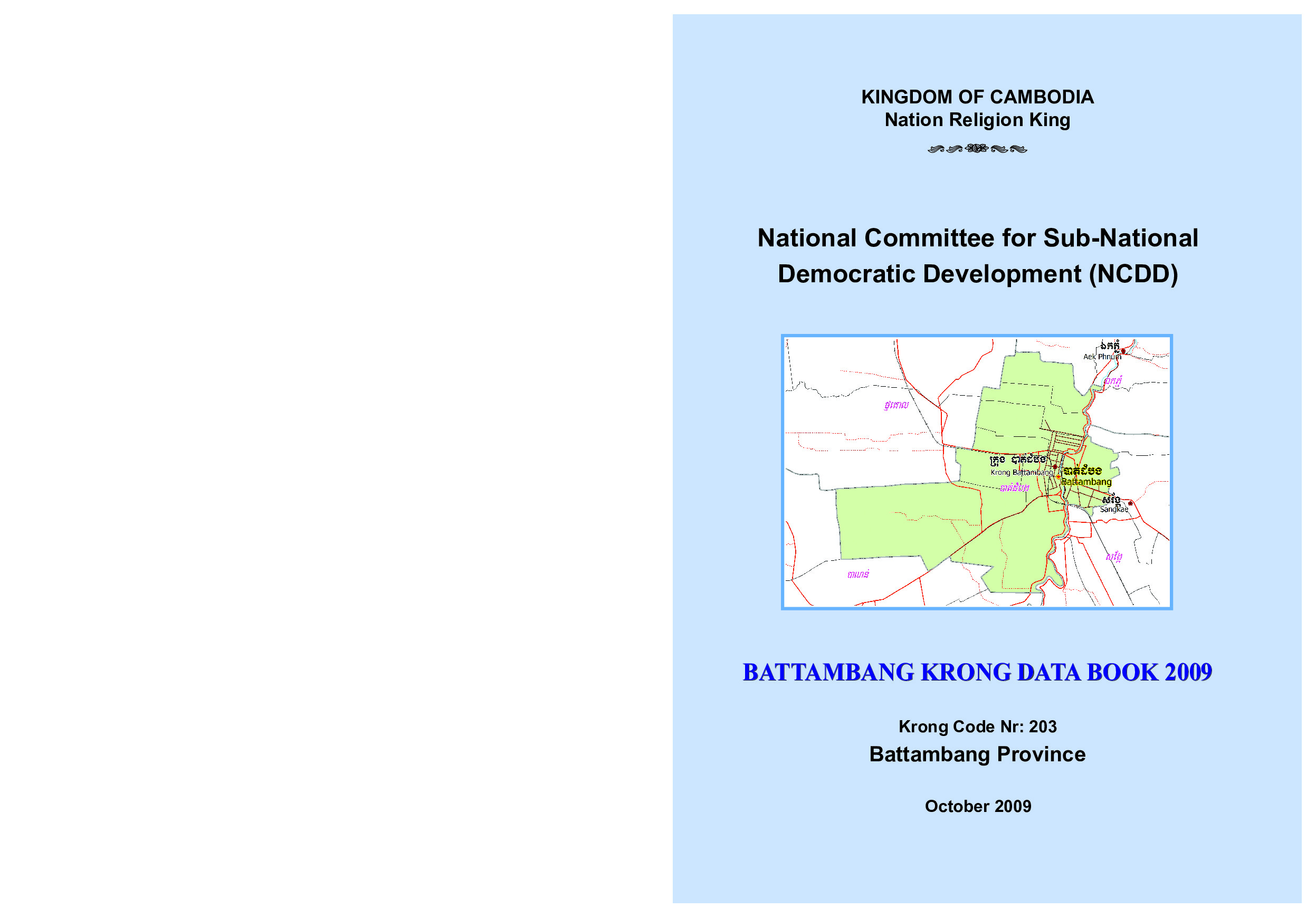Click the 'Battambang Province' text

click(977, 754)
